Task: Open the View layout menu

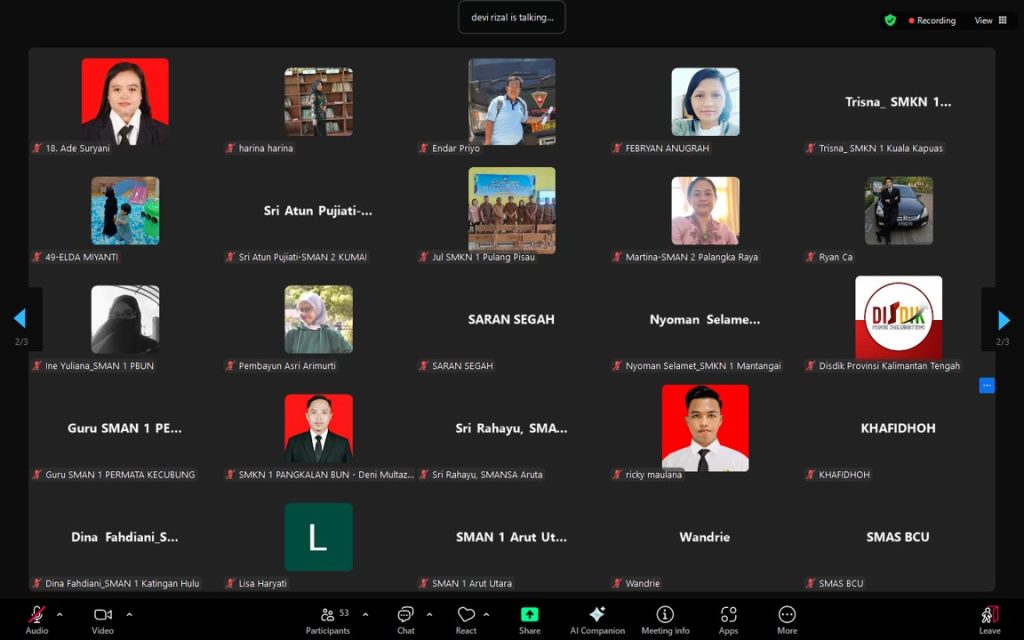Action: pyautogui.click(x=991, y=20)
